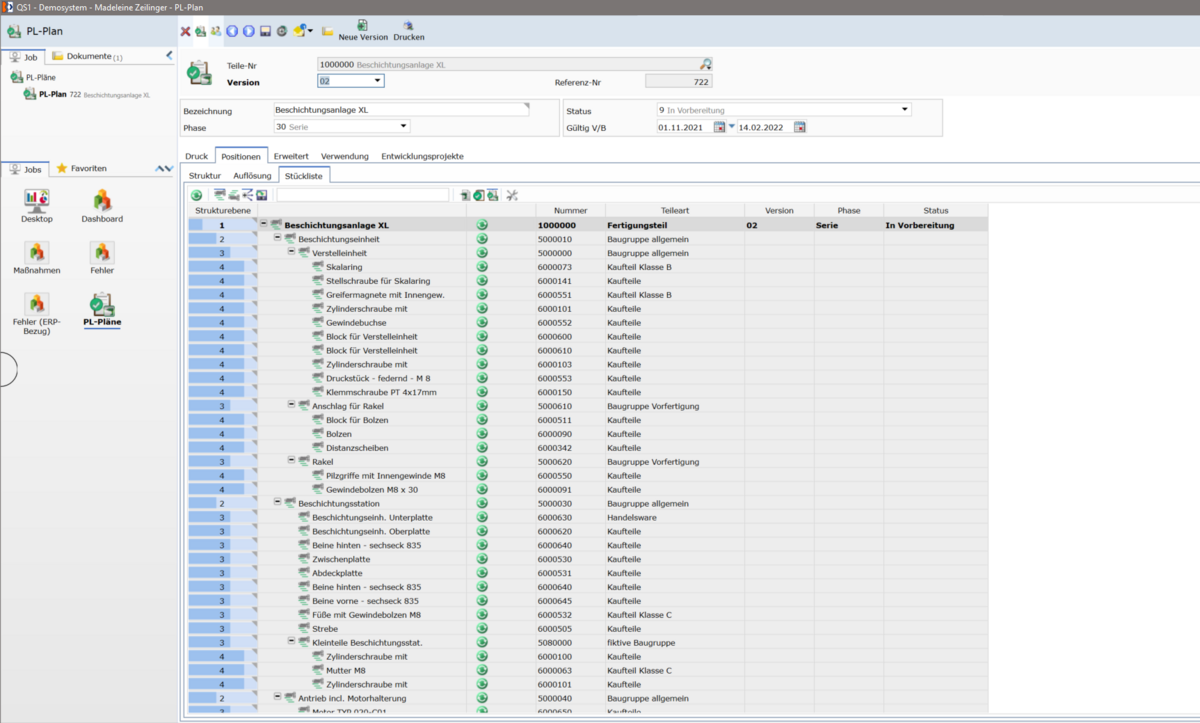Click the Referenz-Nr field showing 722
This screenshot has width=1200, height=723.
point(679,81)
